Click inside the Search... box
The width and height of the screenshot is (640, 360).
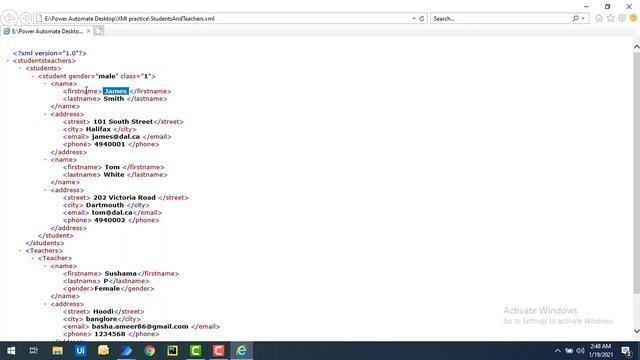click(x=501, y=18)
